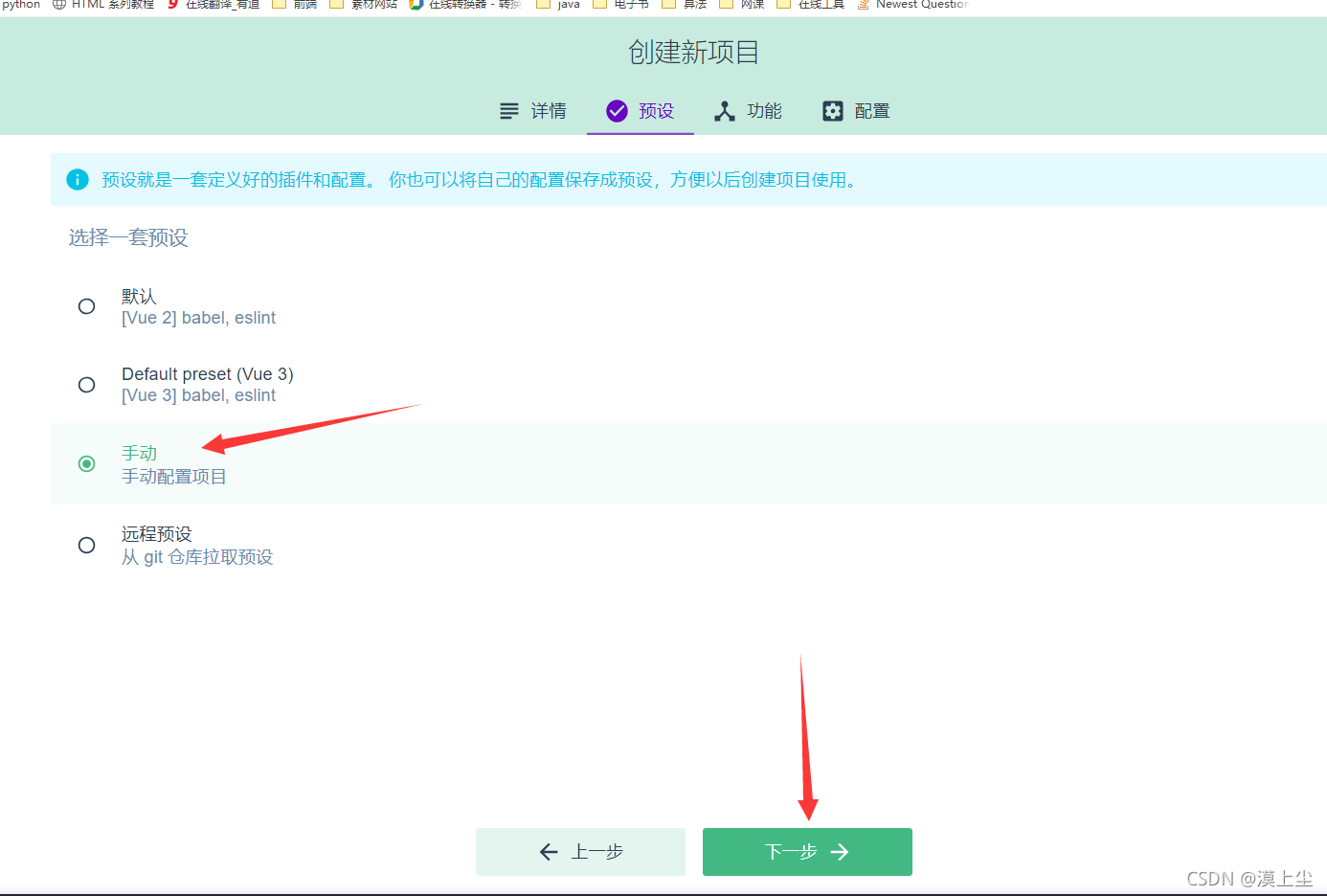Open the java bookmark folder
Image resolution: width=1327 pixels, height=896 pixels.
(x=558, y=4)
